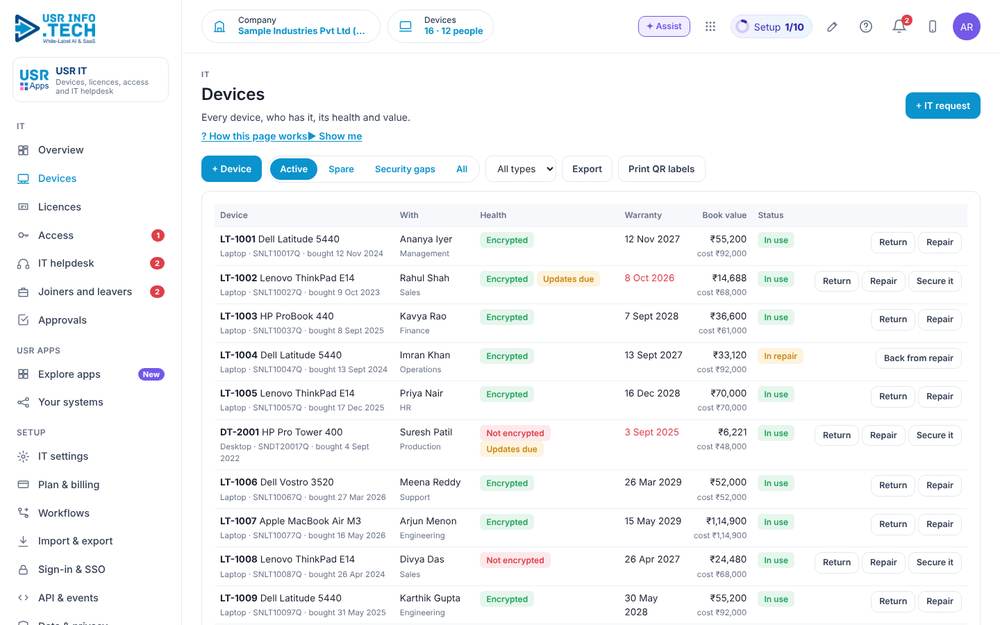Click the Licences sidebar icon
Image resolution: width=1000 pixels, height=625 pixels.
pos(23,207)
